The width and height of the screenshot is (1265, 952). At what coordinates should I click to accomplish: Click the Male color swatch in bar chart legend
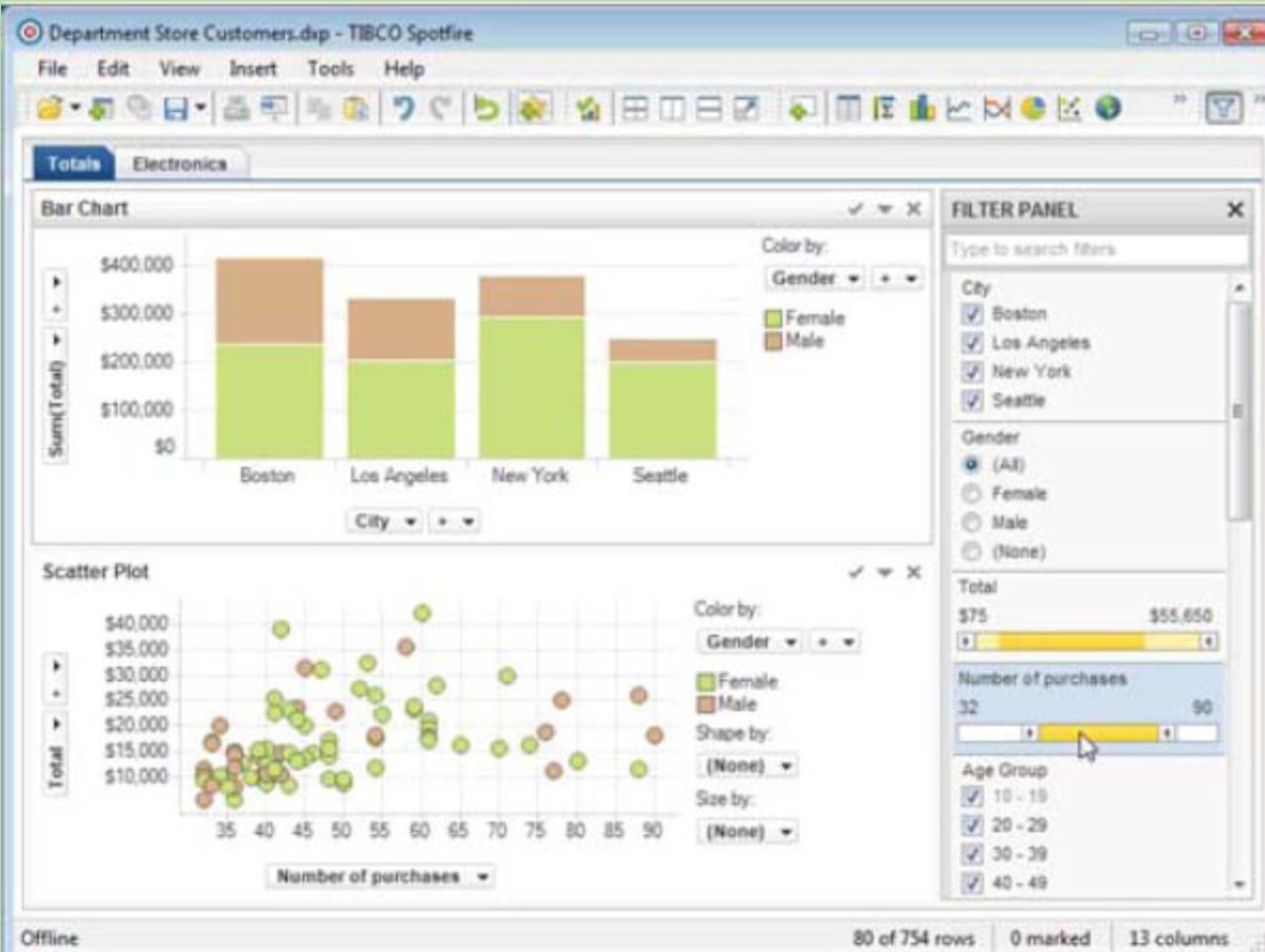click(773, 341)
